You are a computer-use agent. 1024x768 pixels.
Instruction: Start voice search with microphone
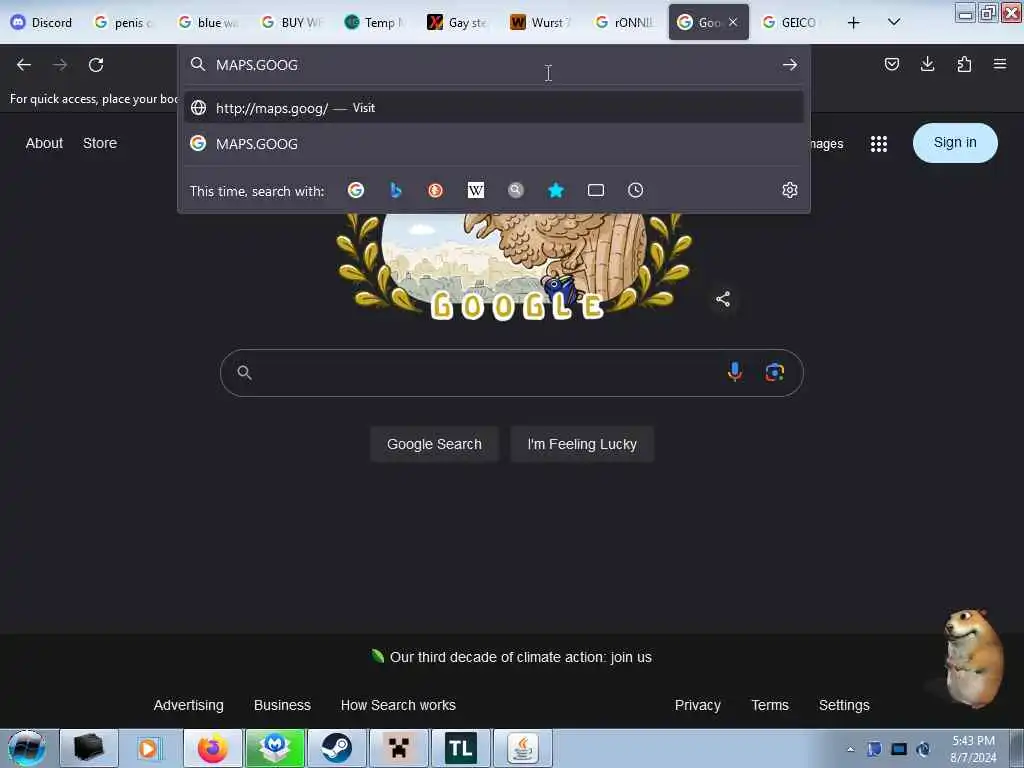735,372
